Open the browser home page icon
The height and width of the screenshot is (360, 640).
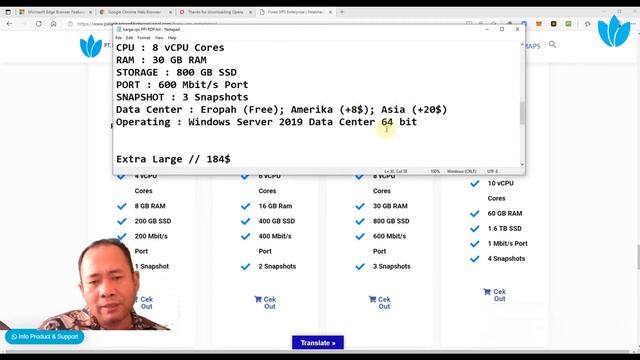click(x=53, y=24)
